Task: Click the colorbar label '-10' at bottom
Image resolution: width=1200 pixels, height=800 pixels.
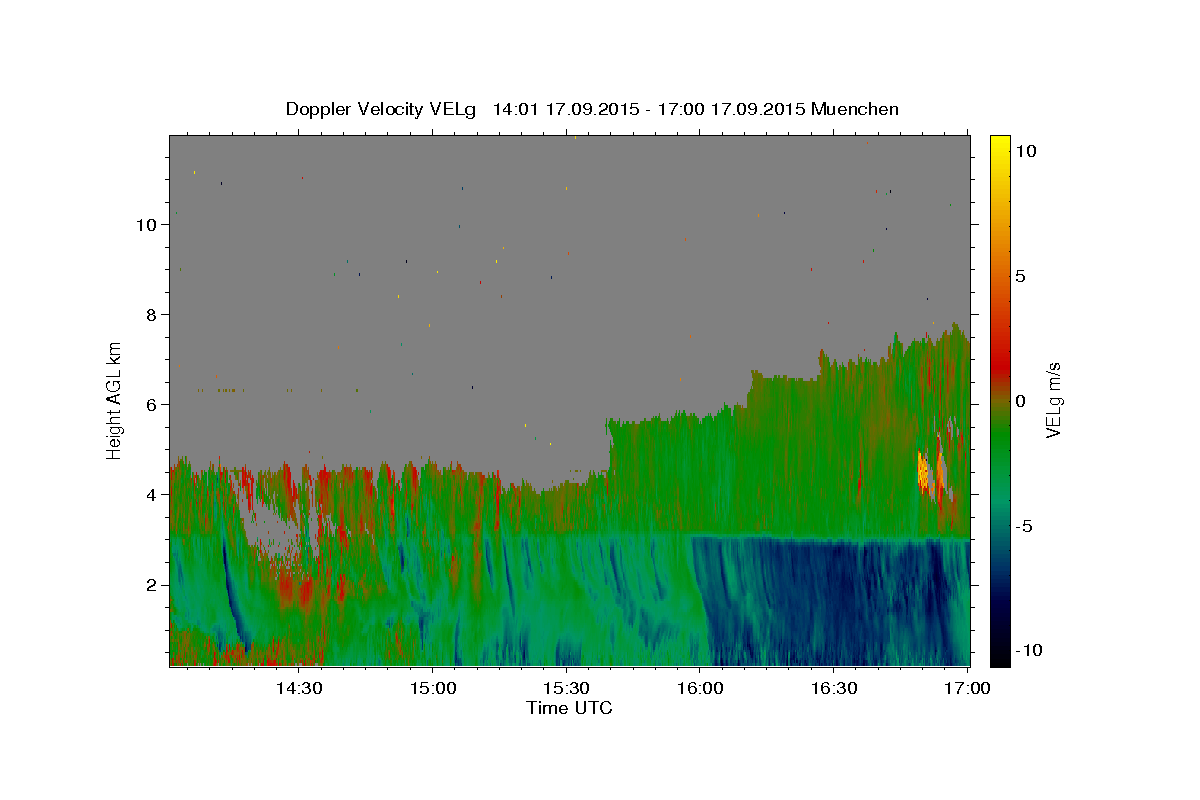Action: (x=1028, y=650)
